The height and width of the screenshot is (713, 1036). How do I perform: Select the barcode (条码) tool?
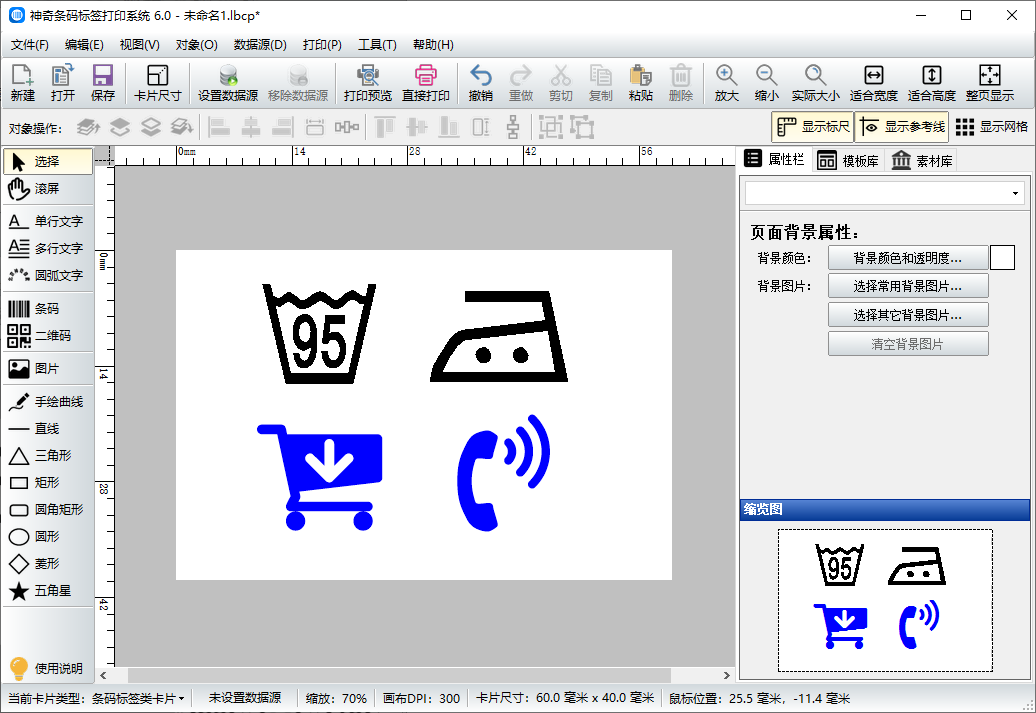coord(47,309)
